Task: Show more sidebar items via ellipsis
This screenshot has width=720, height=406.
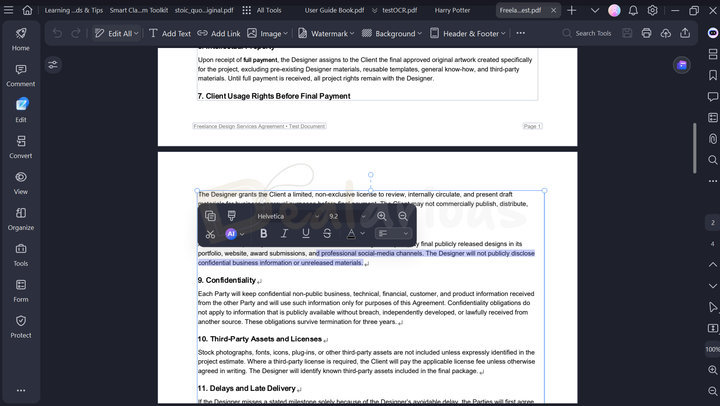Action: point(21,390)
